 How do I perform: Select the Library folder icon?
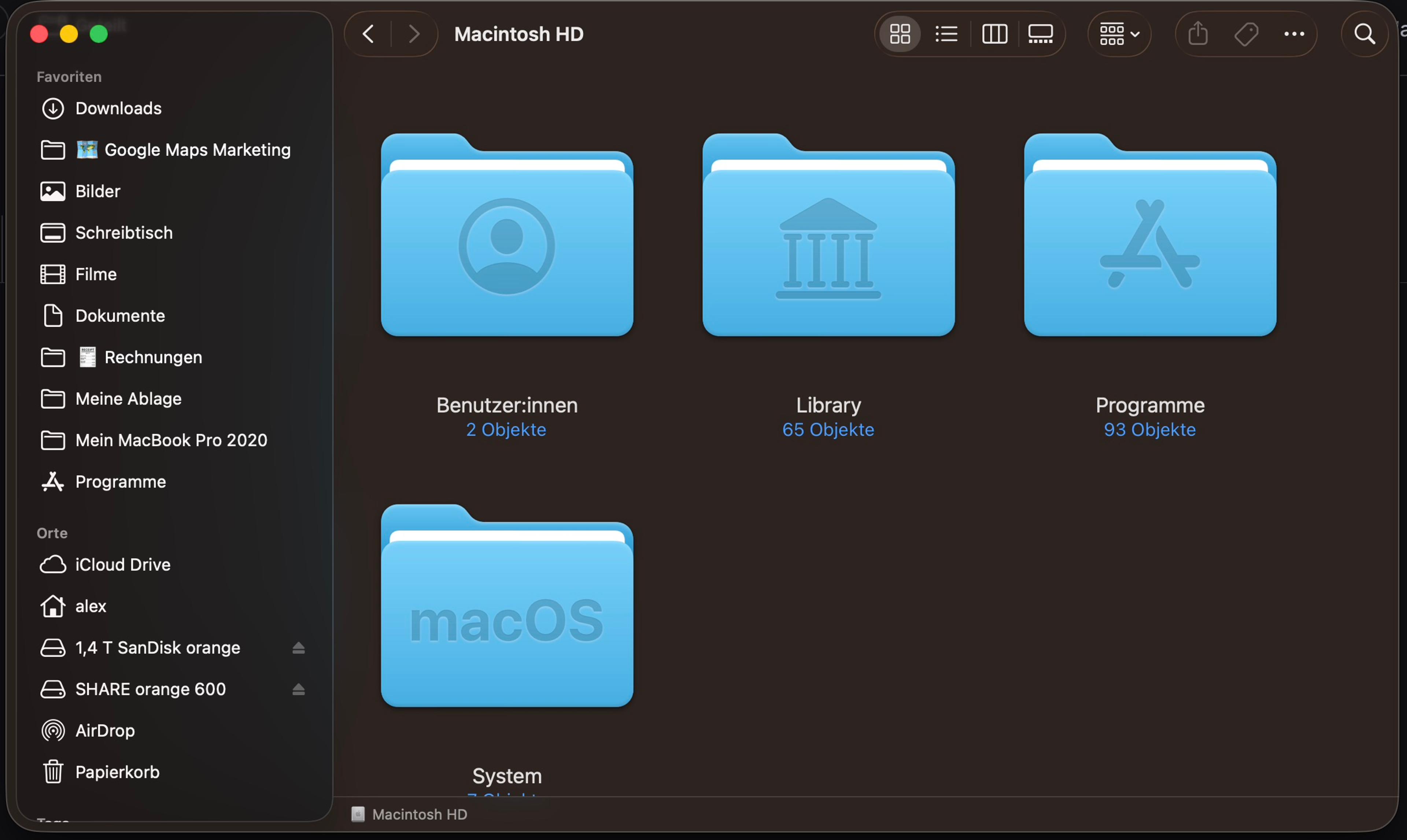click(x=828, y=235)
